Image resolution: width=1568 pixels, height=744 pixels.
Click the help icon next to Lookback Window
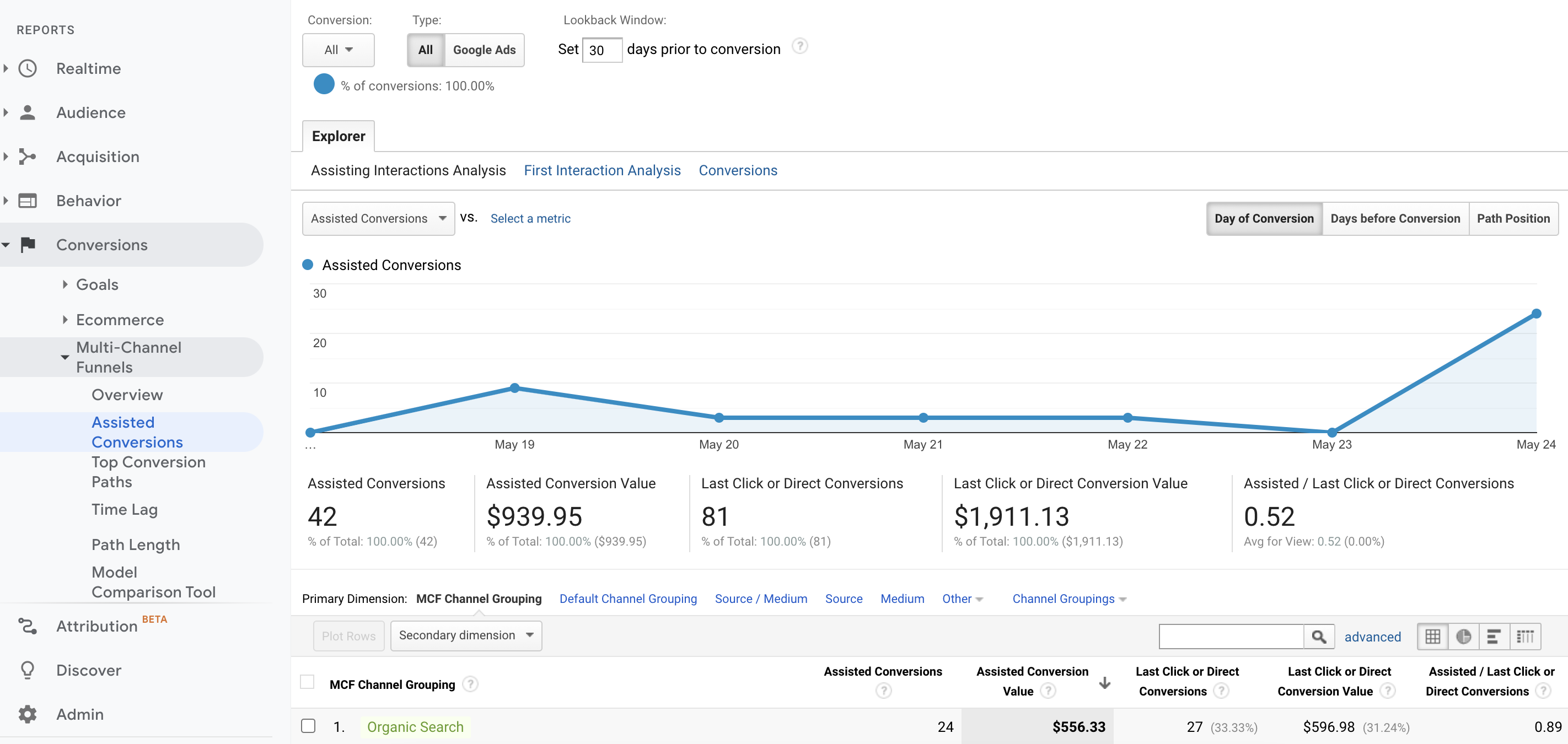click(x=800, y=45)
